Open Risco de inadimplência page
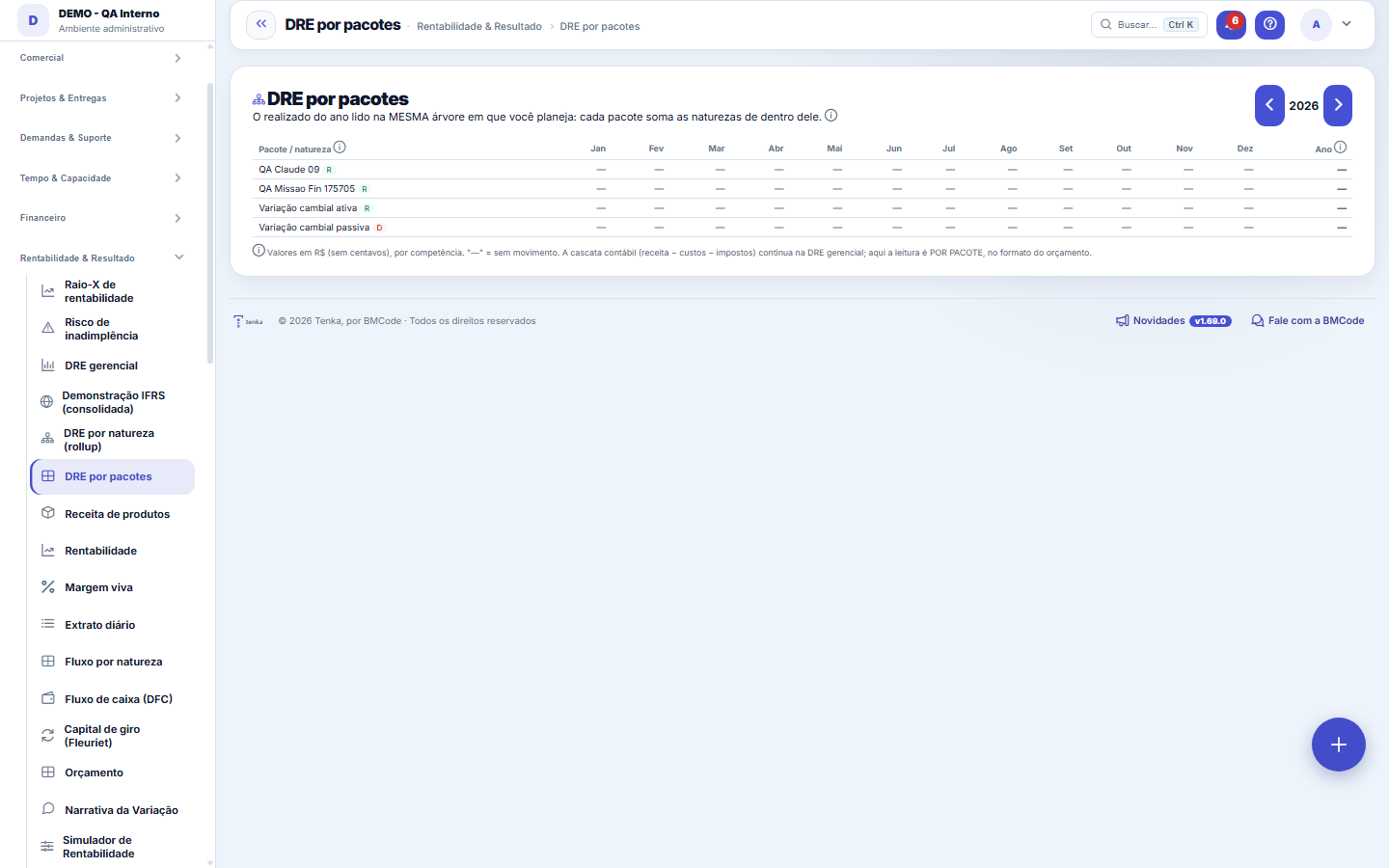The image size is (1389, 868). tap(112, 329)
